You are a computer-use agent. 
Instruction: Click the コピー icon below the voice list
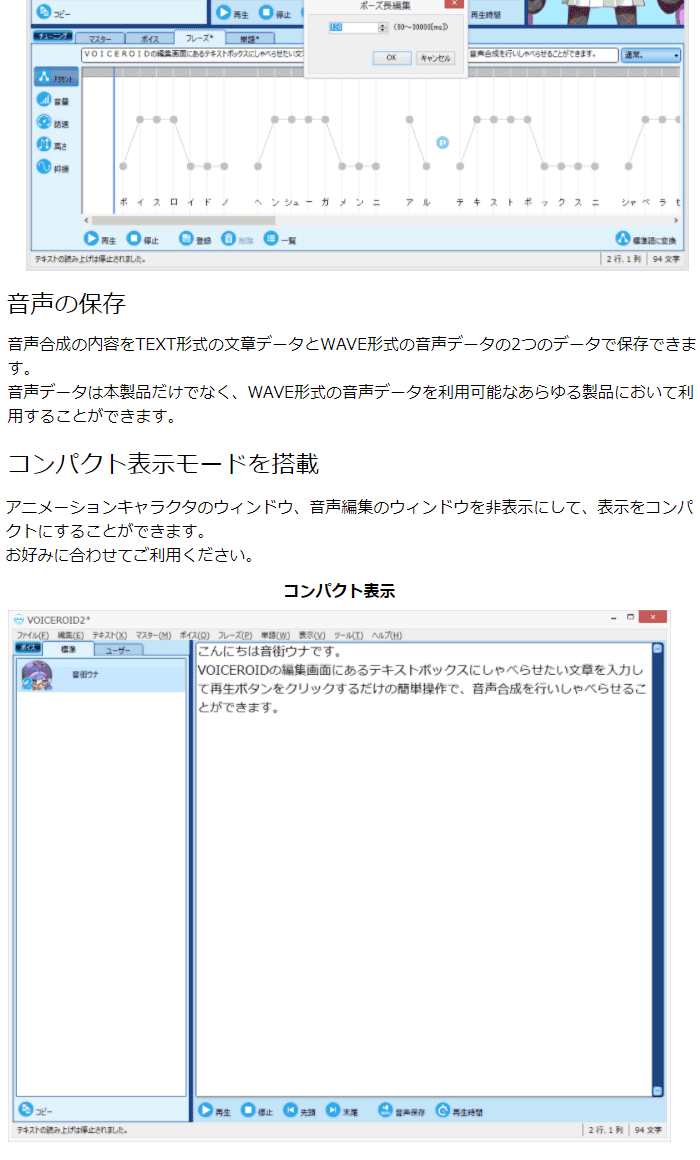coord(26,1109)
